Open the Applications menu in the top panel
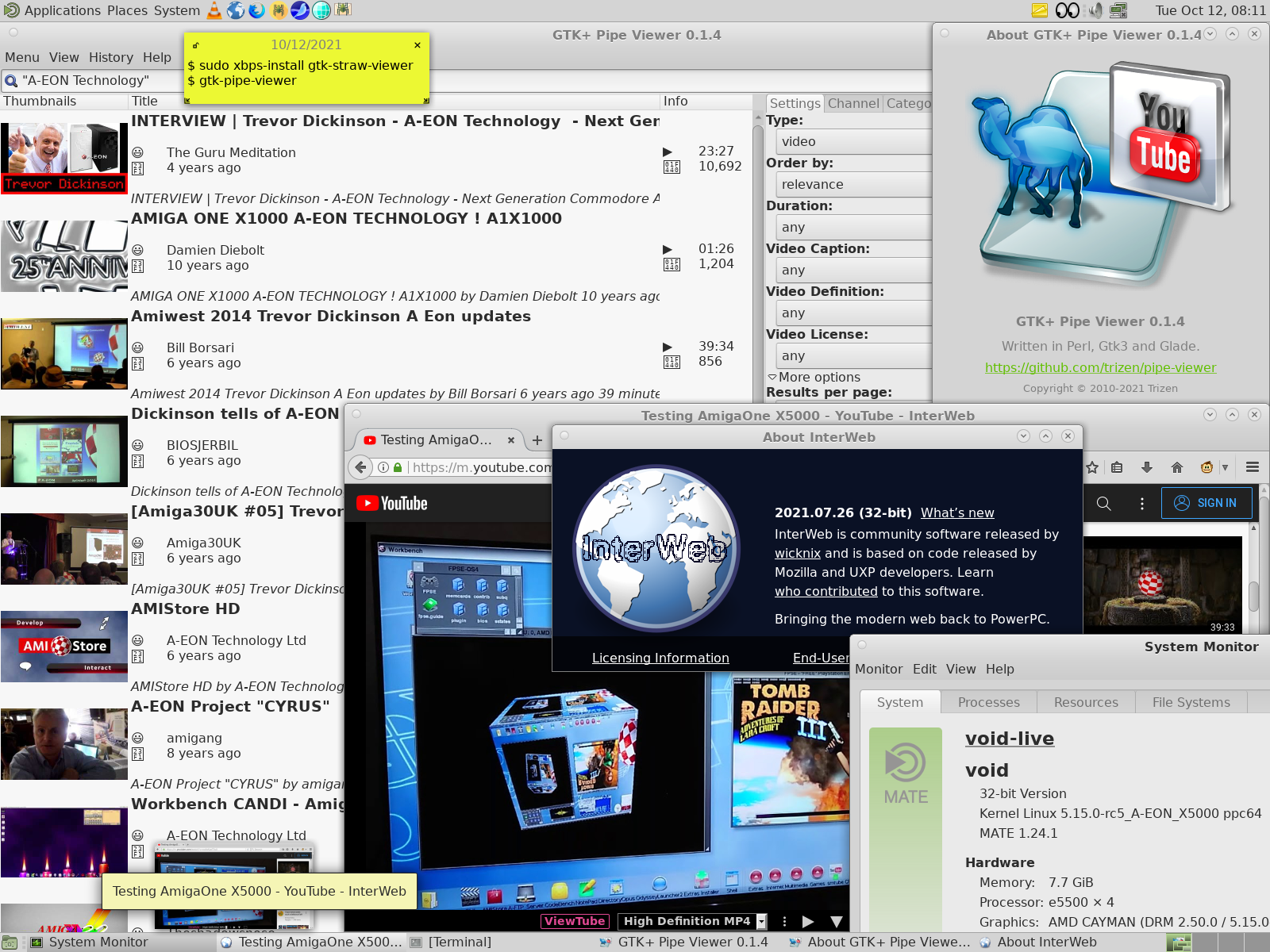The image size is (1270, 952). tap(63, 10)
